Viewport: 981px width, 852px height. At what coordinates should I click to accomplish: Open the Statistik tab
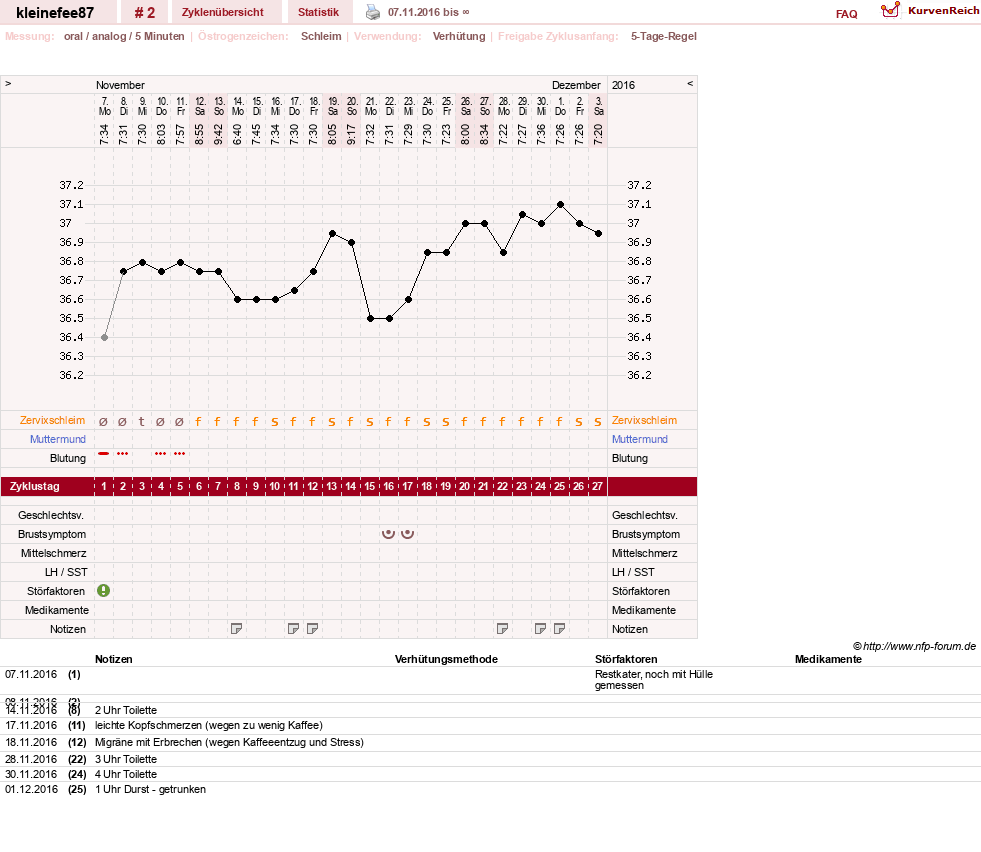[x=318, y=12]
